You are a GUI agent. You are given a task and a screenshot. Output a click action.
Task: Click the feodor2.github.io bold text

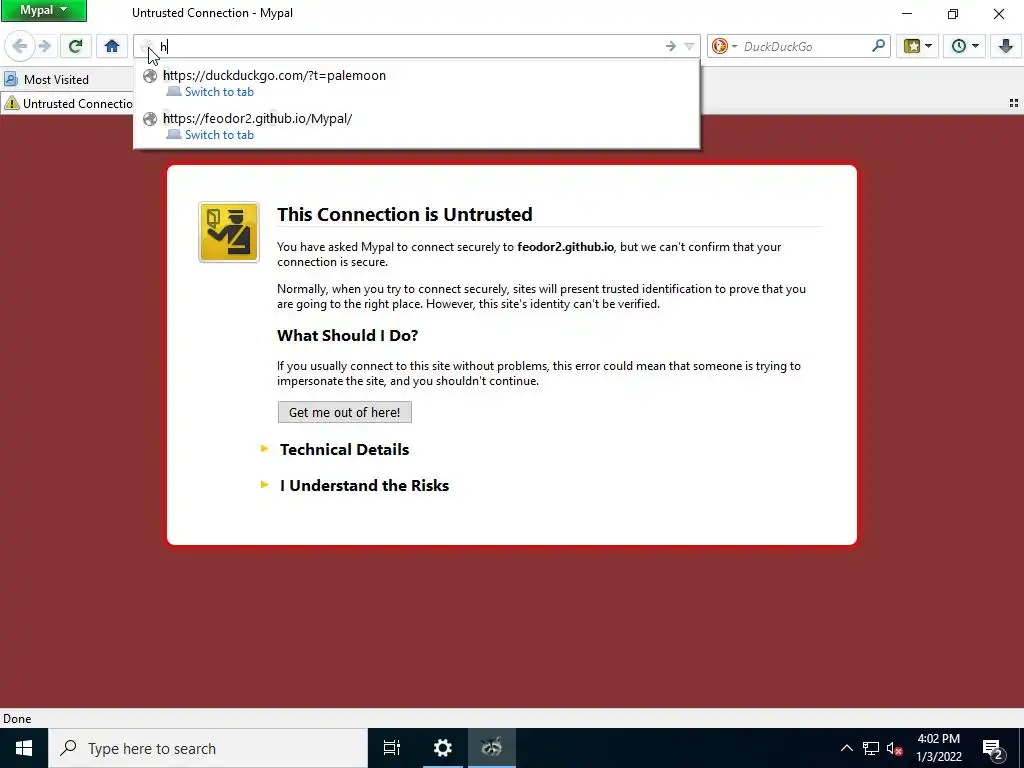(x=566, y=247)
